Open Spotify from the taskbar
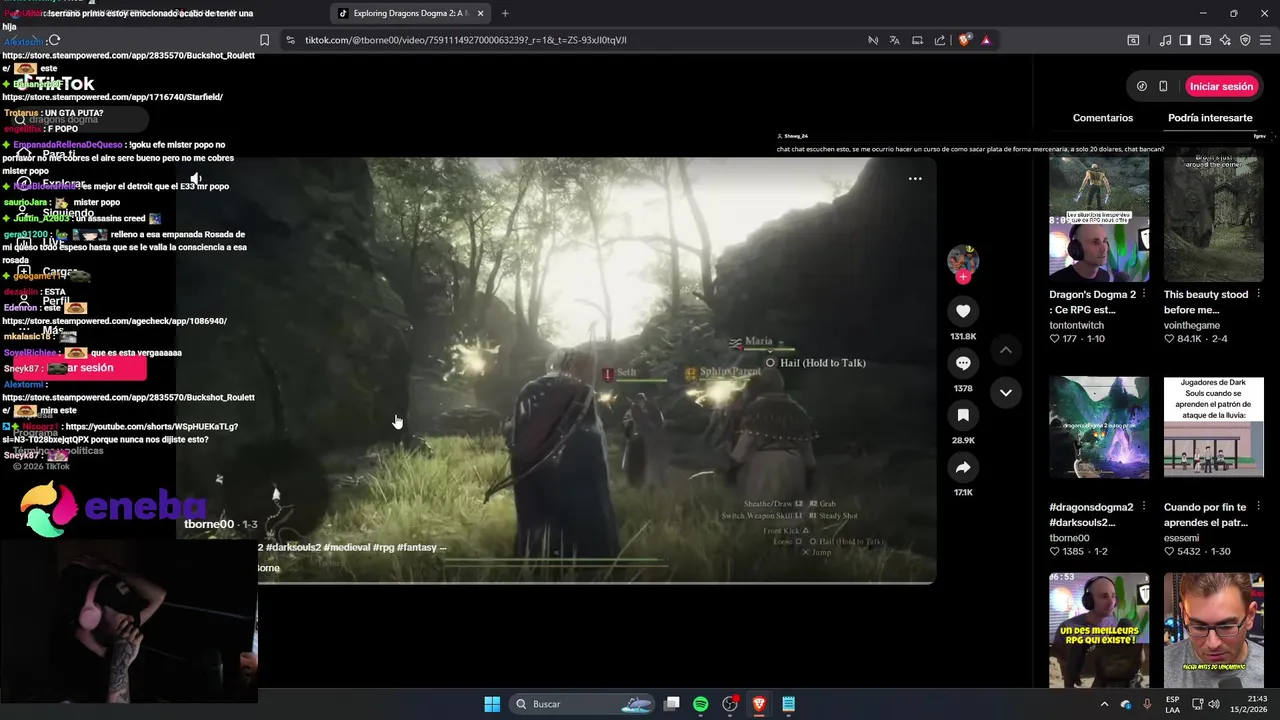Viewport: 1280px width, 720px height. pyautogui.click(x=700, y=704)
